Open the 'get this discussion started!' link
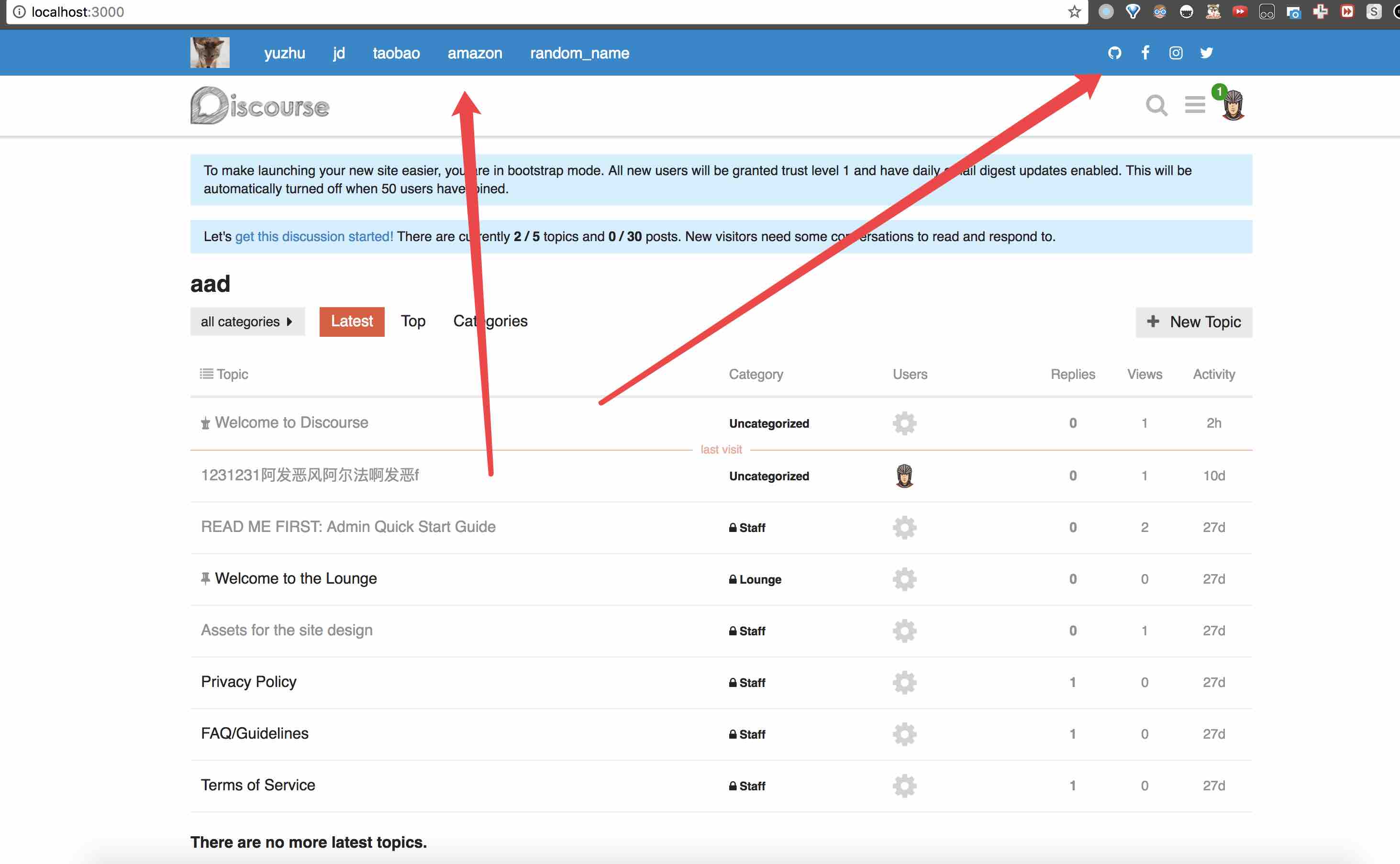 (314, 236)
